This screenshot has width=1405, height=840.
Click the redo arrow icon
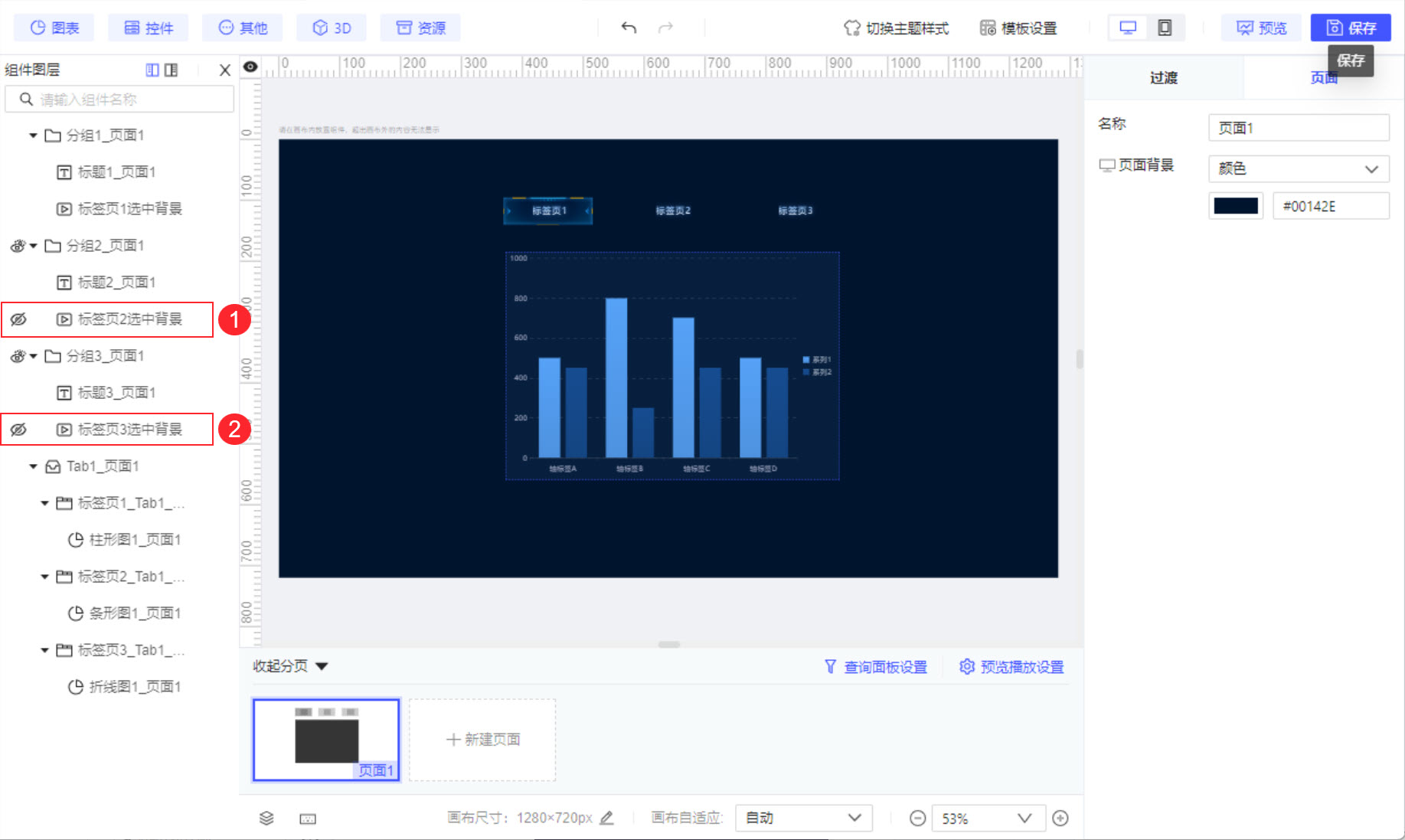click(665, 28)
